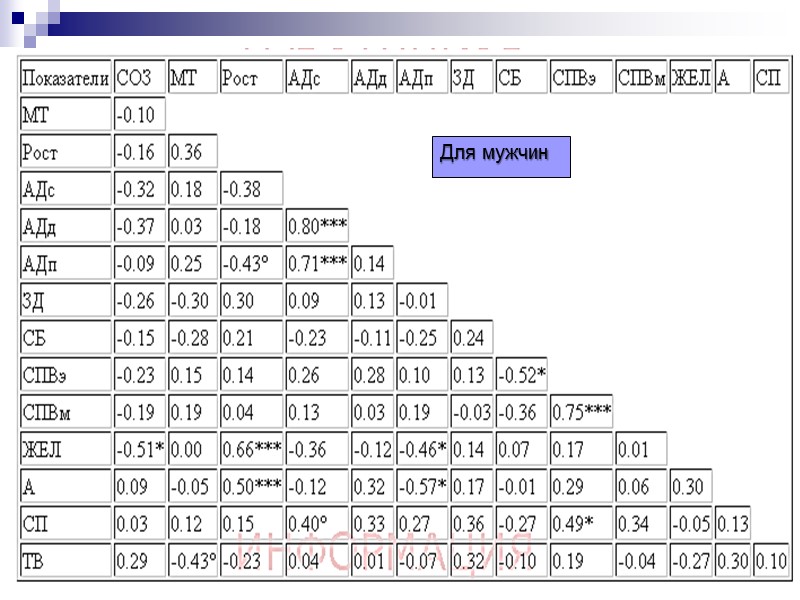Select the '0.10' cell under column СП
The height and width of the screenshot is (600, 800).
point(771,561)
